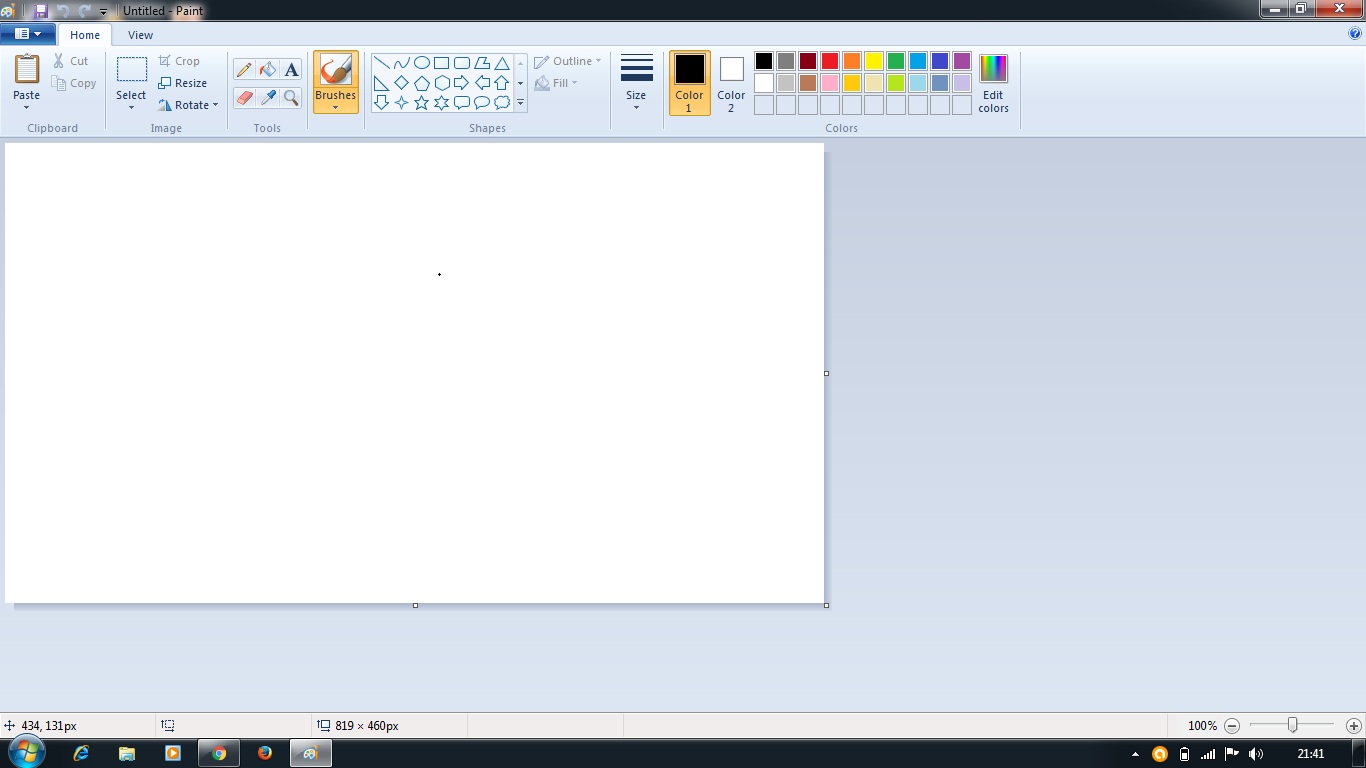This screenshot has width=1366, height=768.
Task: Click the Paste clipboard icon
Action: [x=27, y=70]
